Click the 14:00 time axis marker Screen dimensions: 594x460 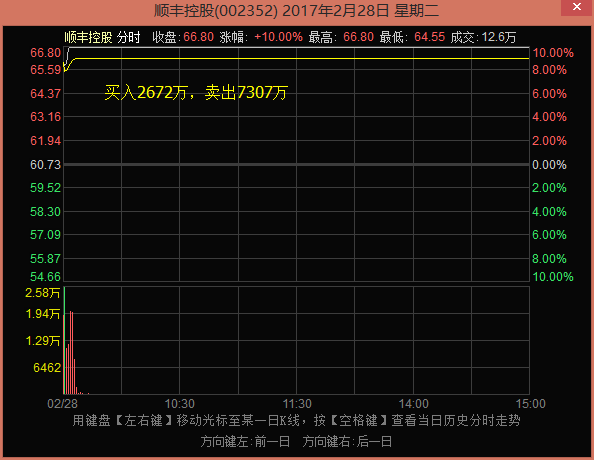pyautogui.click(x=413, y=404)
